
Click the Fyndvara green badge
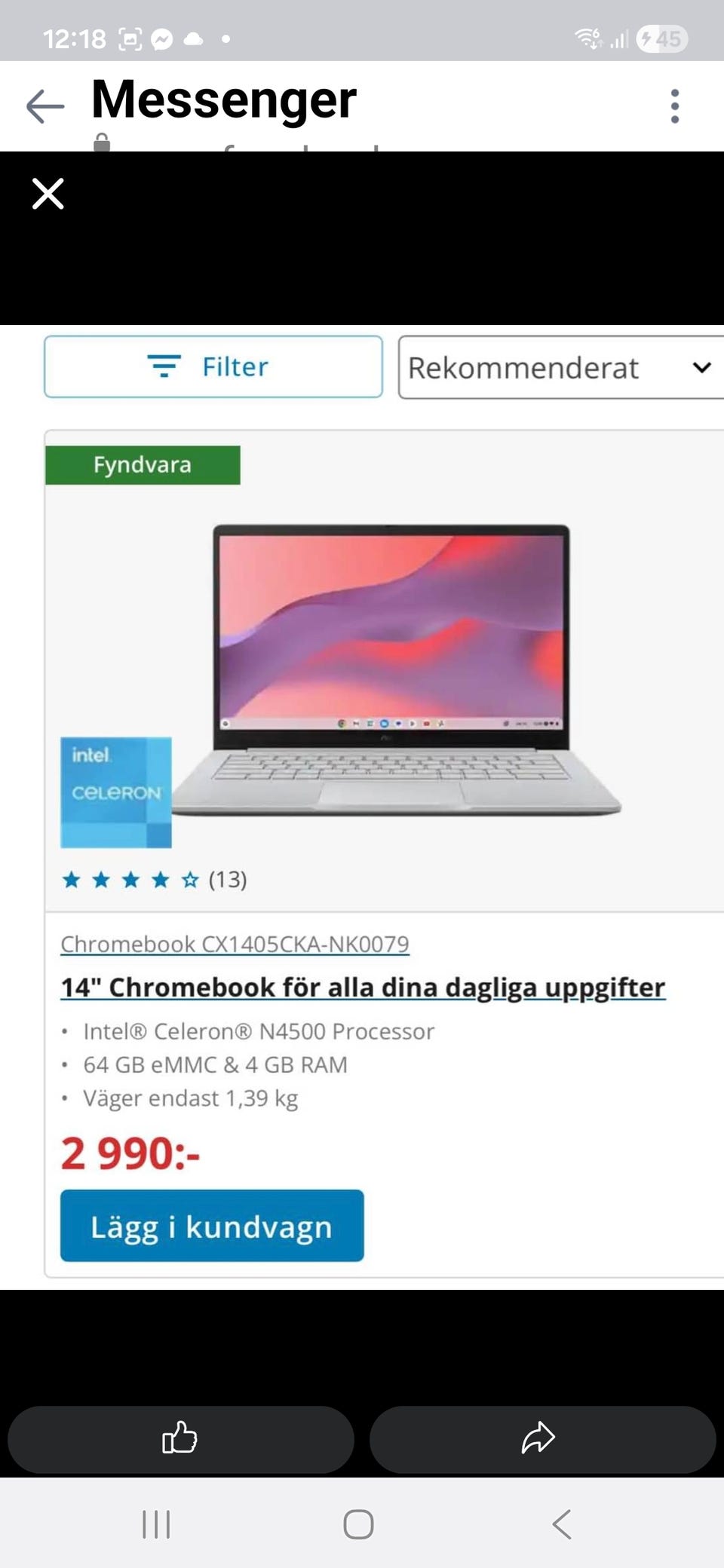pos(143,464)
